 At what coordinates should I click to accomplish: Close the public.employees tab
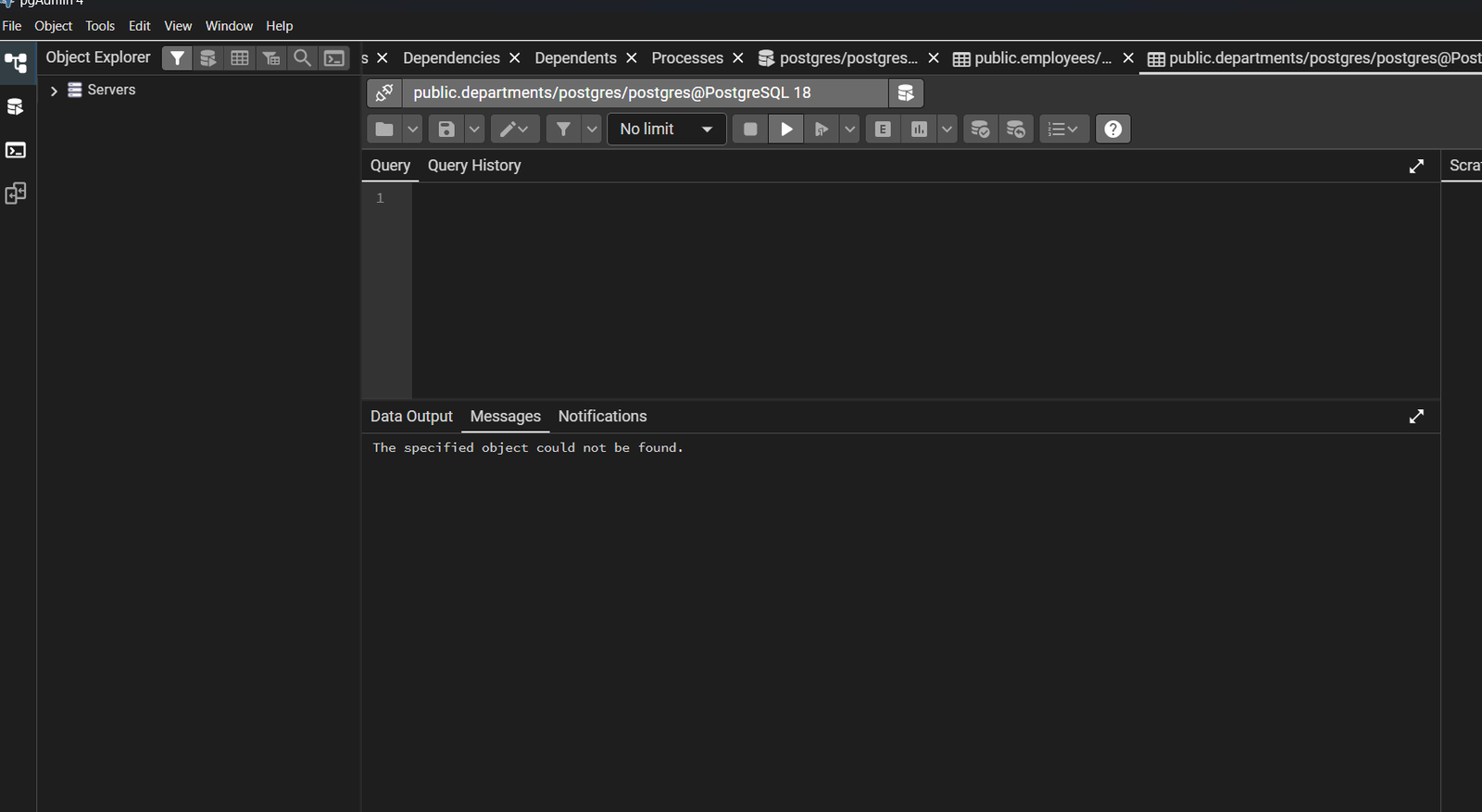tap(1128, 58)
